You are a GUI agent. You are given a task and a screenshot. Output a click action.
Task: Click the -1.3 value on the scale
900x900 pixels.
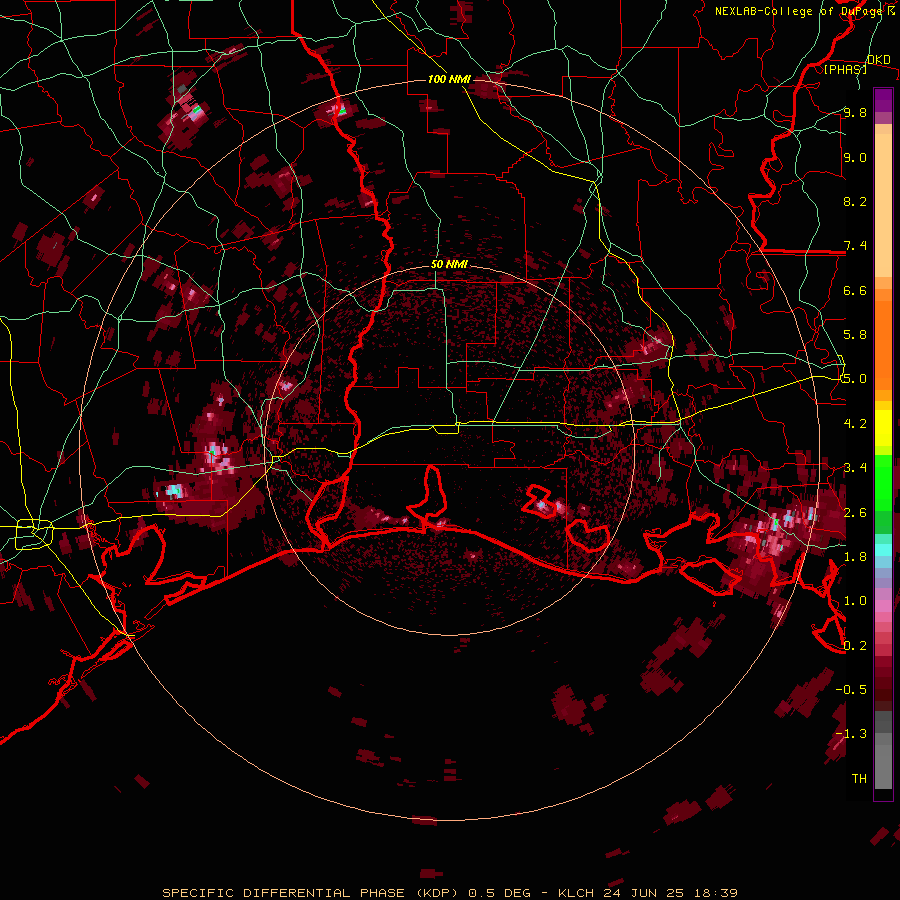coord(851,734)
